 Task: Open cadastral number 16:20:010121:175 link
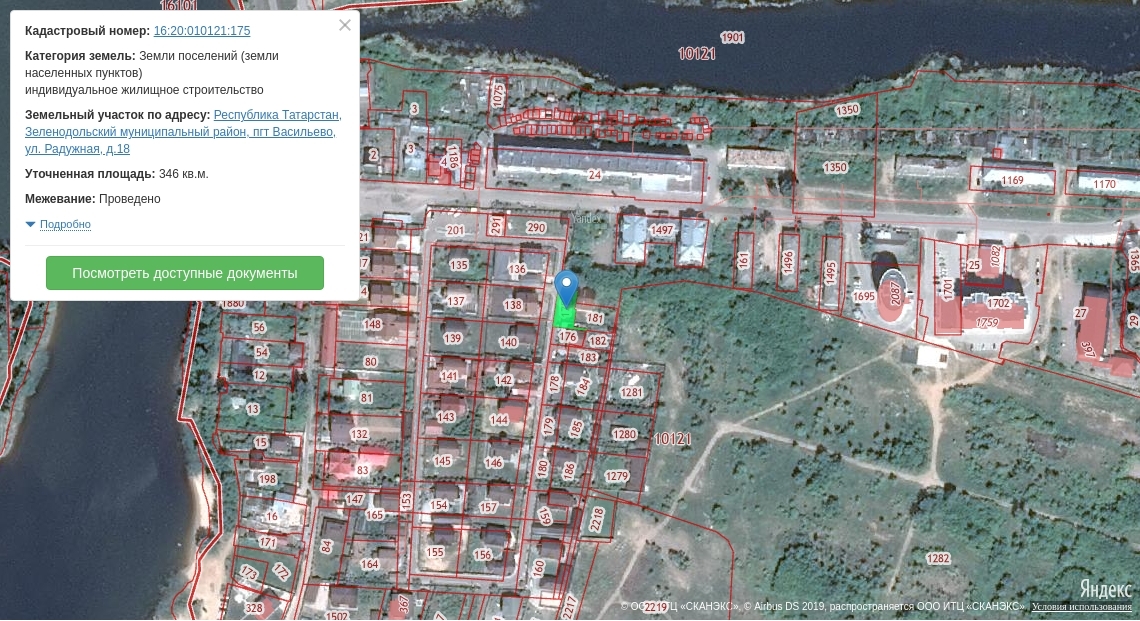coord(202,31)
